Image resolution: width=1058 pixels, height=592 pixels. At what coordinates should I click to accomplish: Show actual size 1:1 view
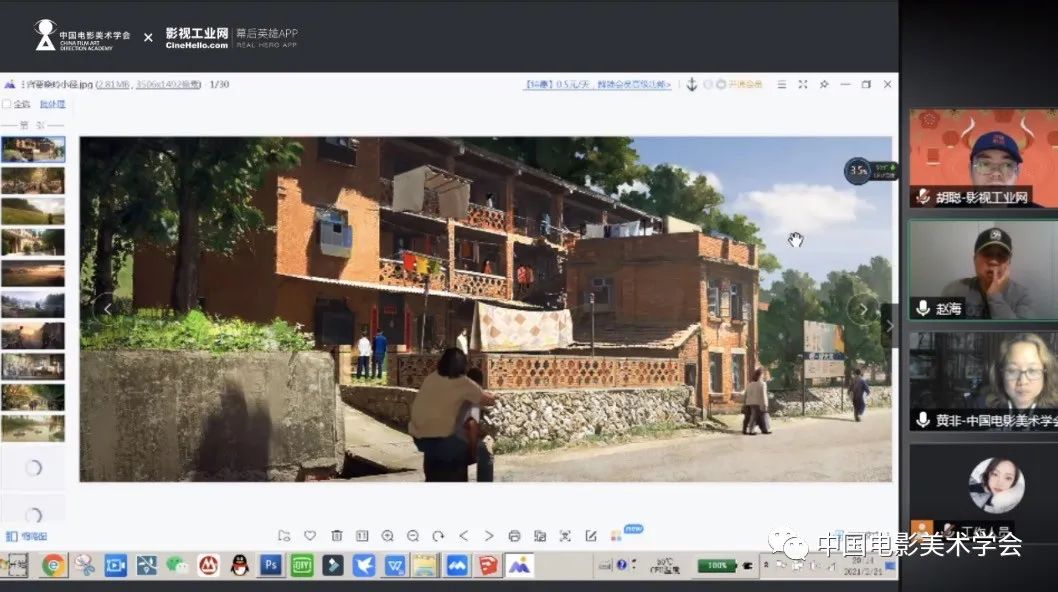pyautogui.click(x=362, y=536)
